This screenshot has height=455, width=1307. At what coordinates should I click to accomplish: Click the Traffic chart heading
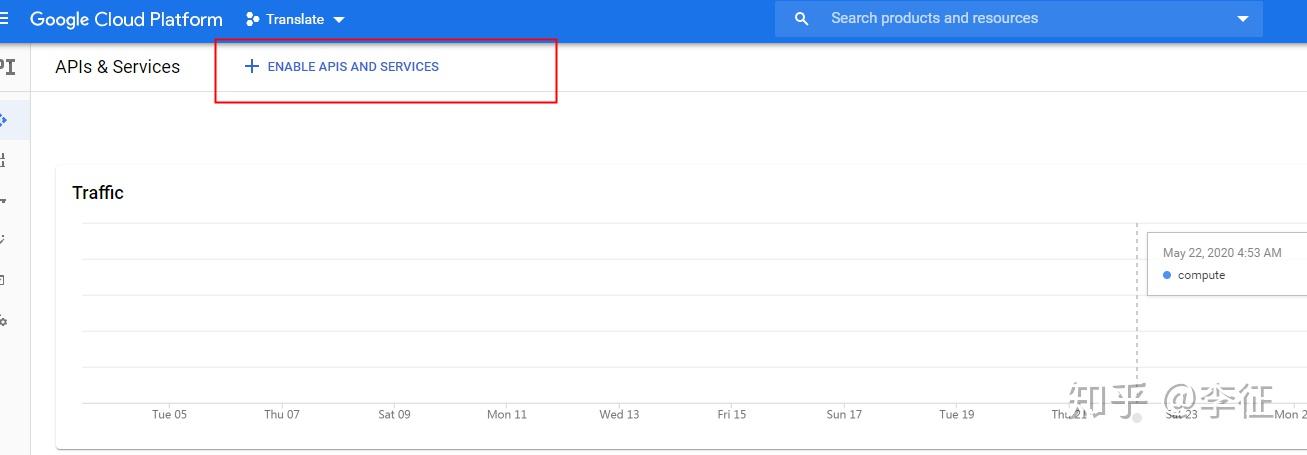(x=98, y=193)
